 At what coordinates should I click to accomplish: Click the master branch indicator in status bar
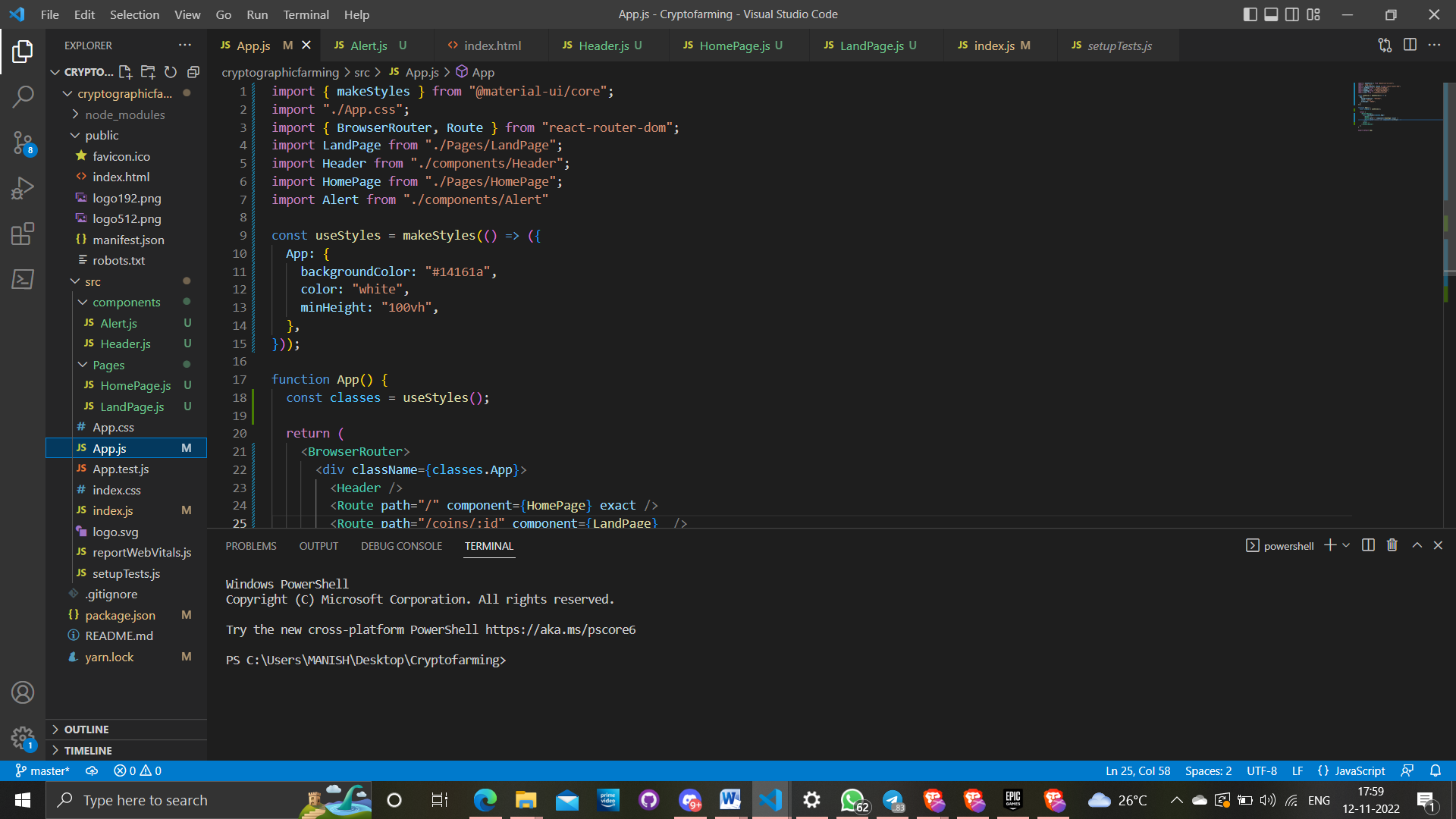coord(42,770)
